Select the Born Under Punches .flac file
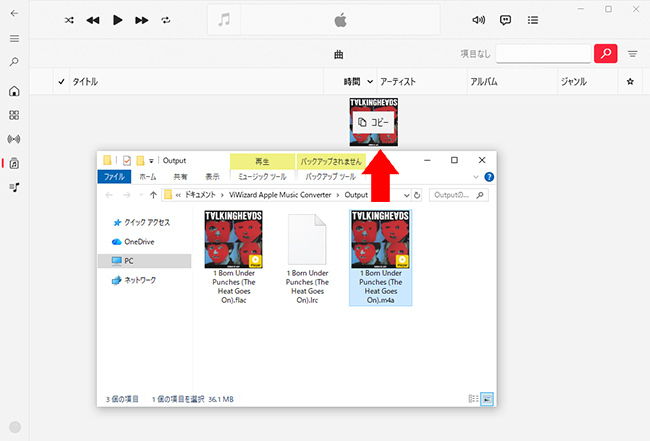Image resolution: width=650 pixels, height=441 pixels. tap(233, 257)
